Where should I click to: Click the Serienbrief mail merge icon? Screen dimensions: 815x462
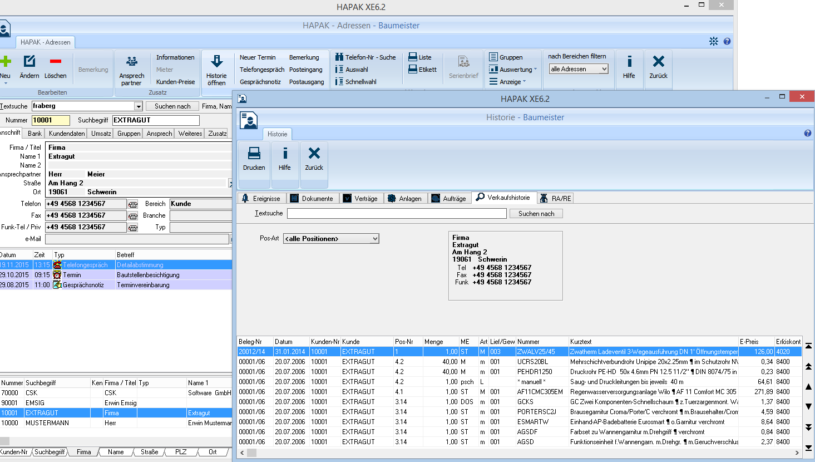click(463, 62)
